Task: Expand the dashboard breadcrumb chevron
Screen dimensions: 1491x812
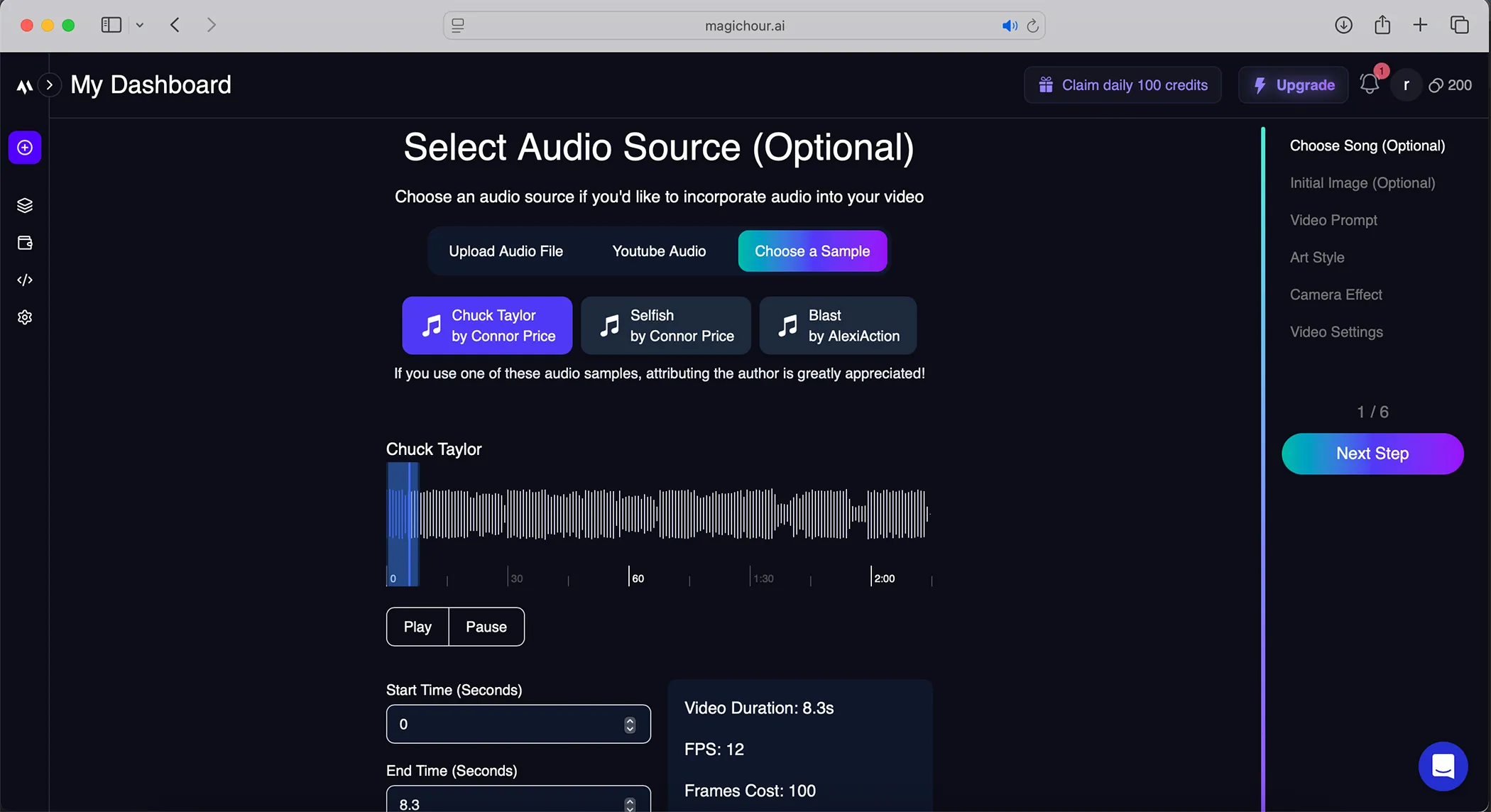Action: (x=49, y=84)
